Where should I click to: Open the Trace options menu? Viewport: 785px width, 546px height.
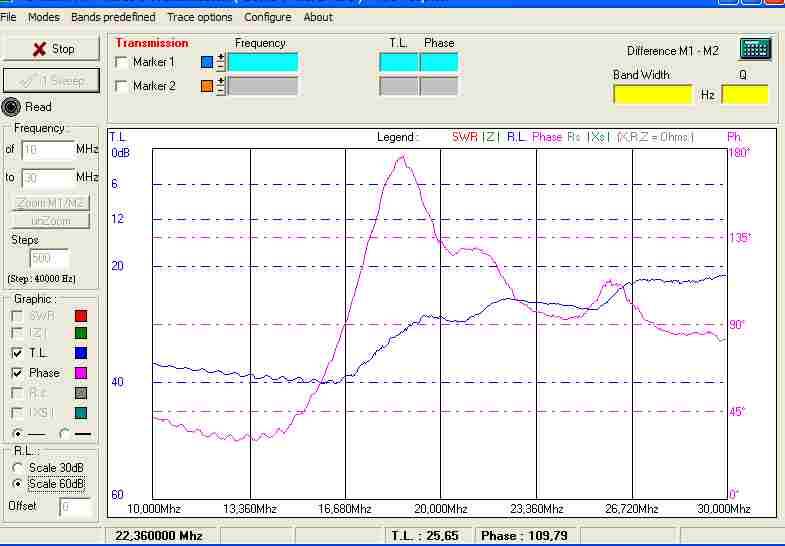(x=200, y=17)
